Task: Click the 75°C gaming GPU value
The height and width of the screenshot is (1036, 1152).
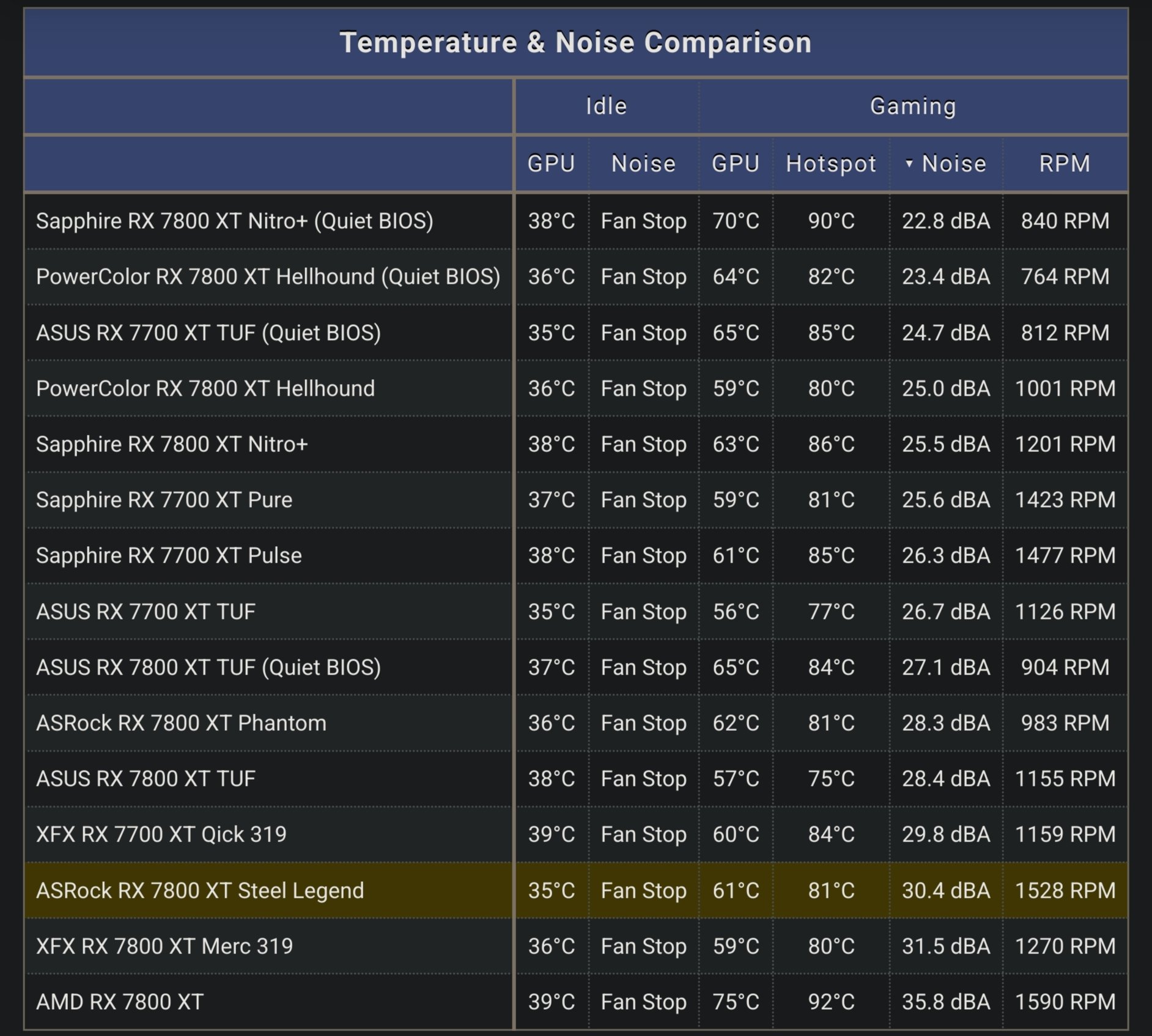Action: click(x=736, y=1002)
